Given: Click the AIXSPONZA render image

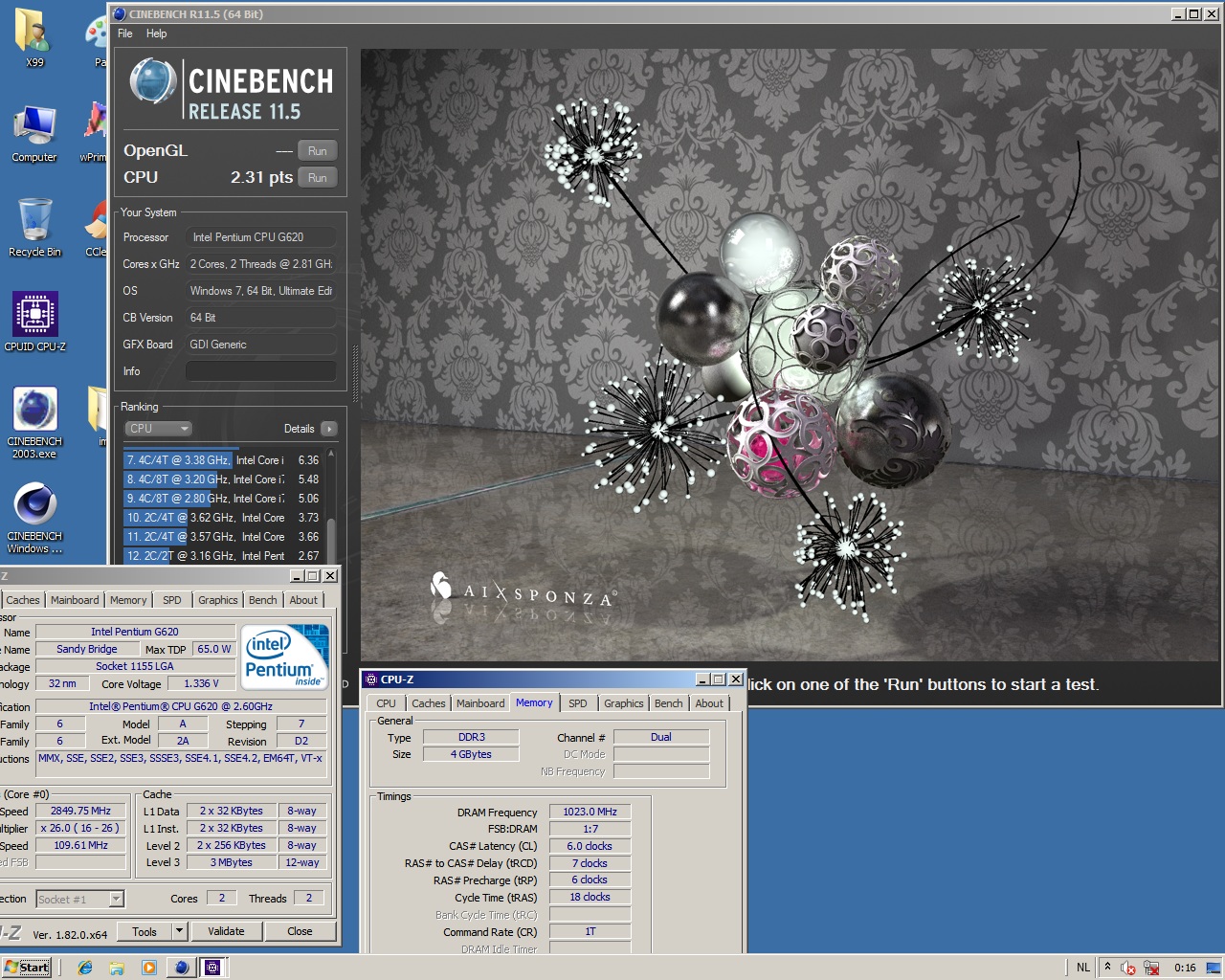Looking at the screenshot, I should tap(790, 354).
